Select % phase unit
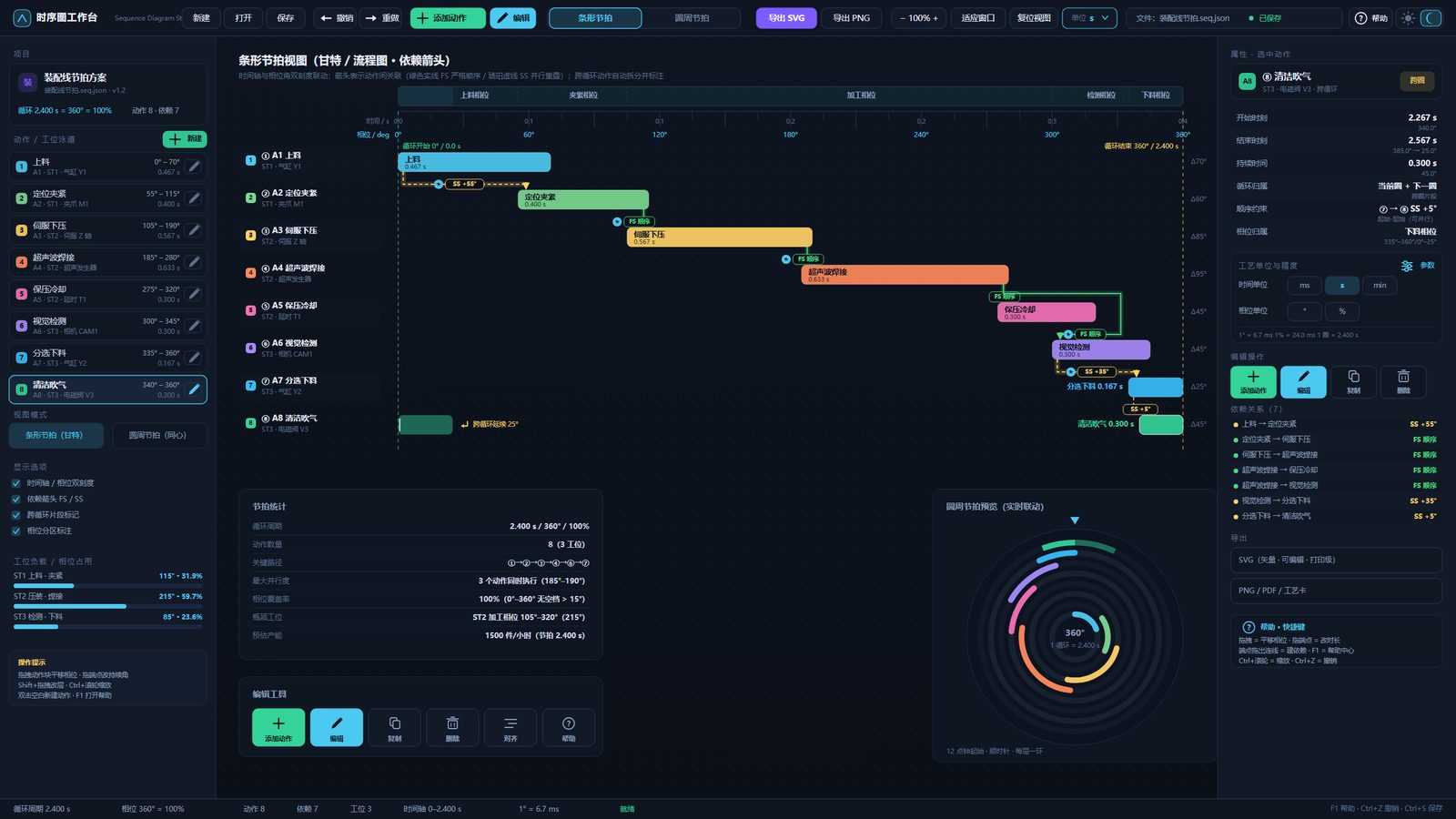The height and width of the screenshot is (819, 1456). 1341,311
